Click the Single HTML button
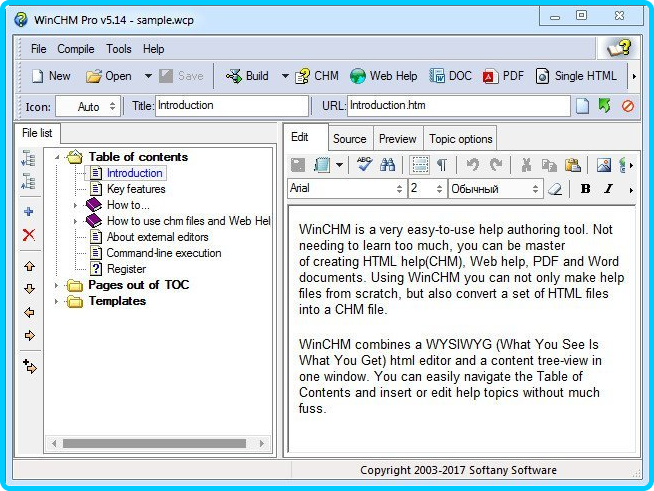 pos(577,76)
